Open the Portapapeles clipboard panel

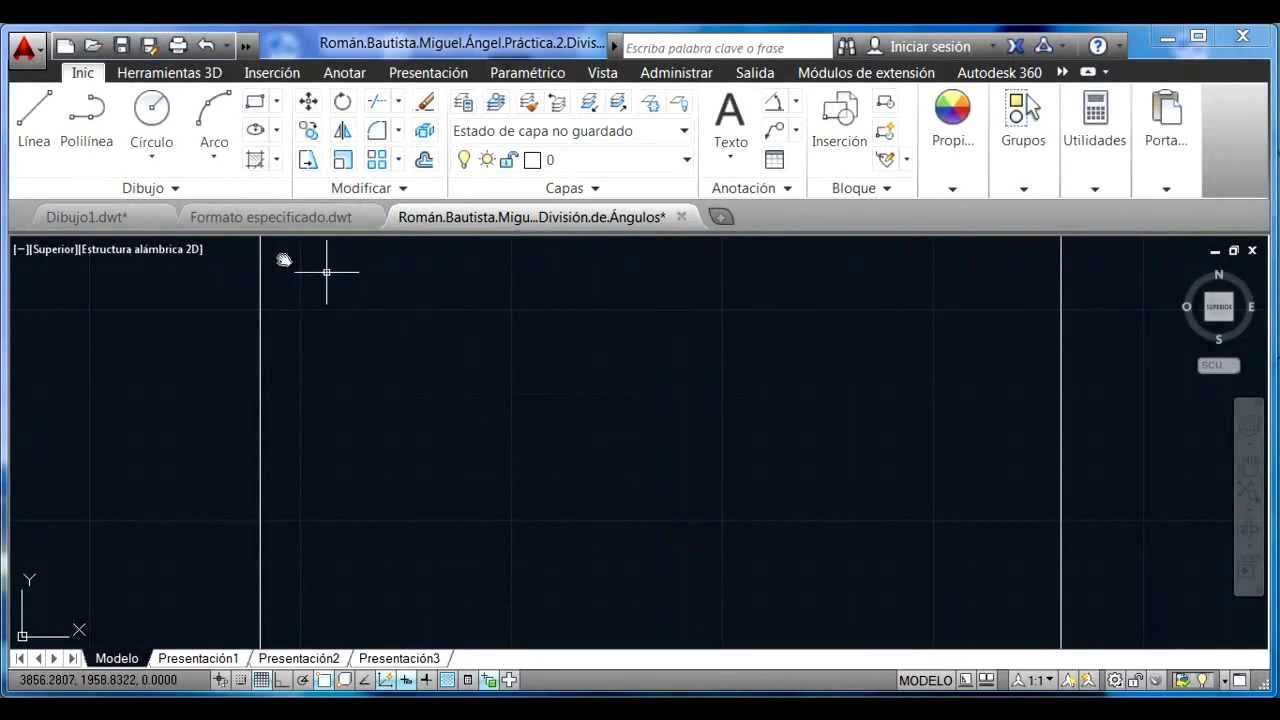1166,120
